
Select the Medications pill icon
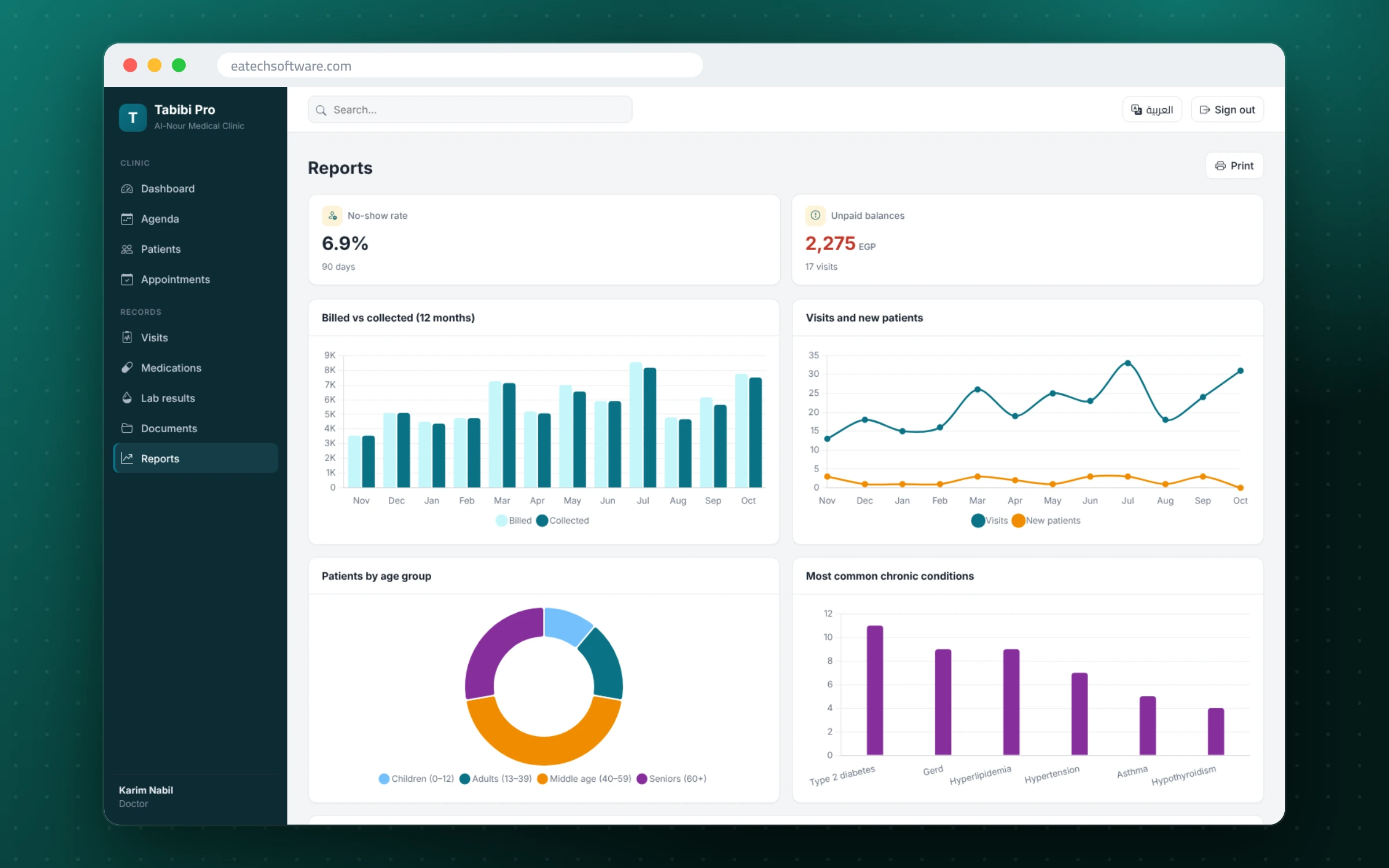127,367
